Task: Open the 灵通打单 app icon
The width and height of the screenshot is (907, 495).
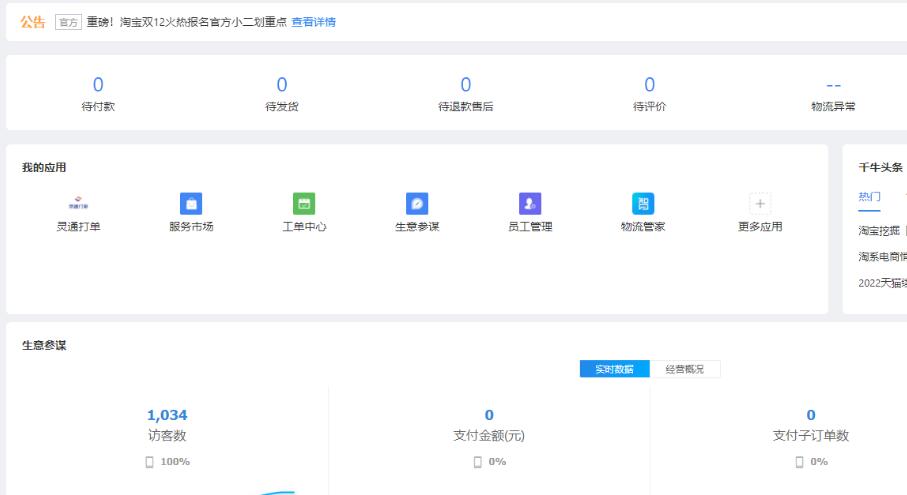Action: tap(78, 204)
